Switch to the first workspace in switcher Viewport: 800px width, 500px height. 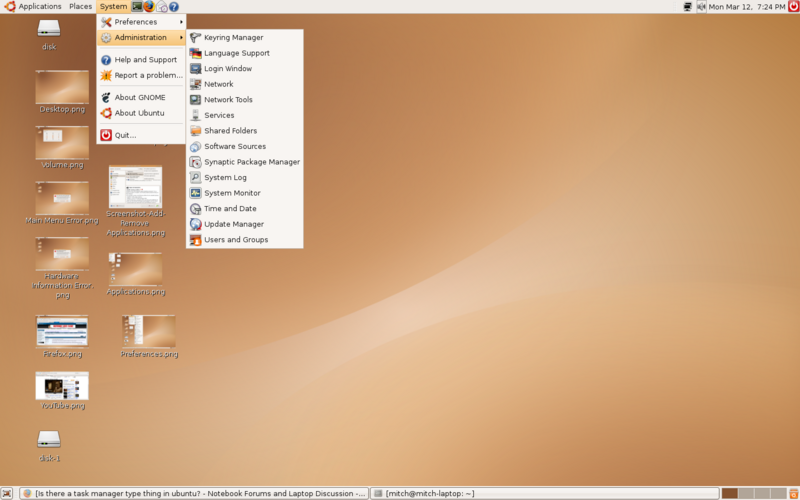(730, 493)
